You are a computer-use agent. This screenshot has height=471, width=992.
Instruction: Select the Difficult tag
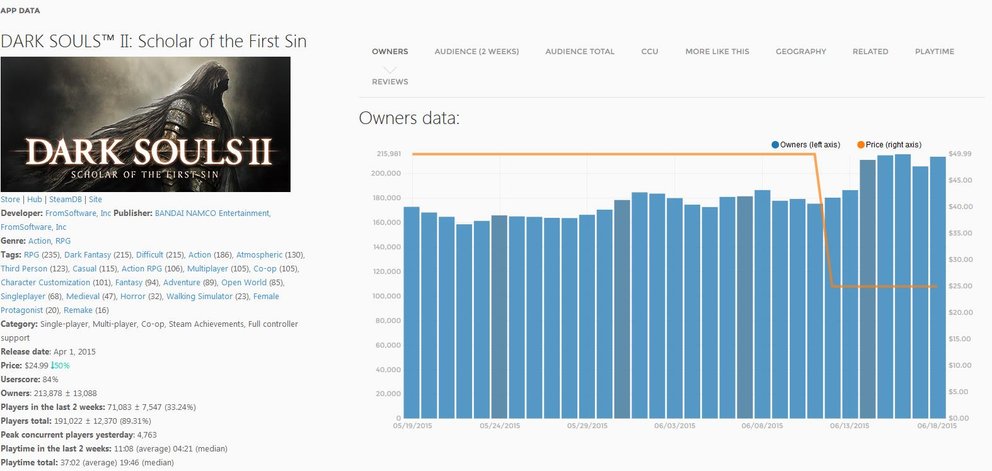[x=150, y=255]
